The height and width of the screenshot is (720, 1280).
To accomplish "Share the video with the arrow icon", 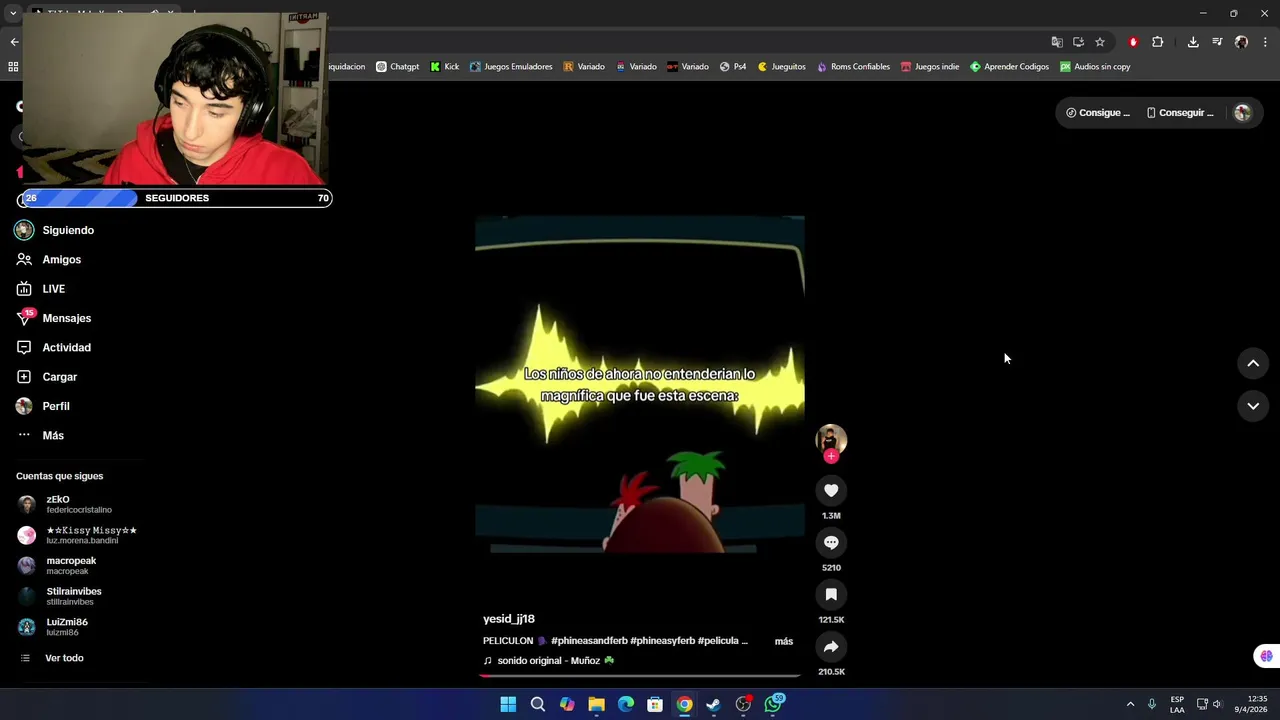I will click(831, 646).
